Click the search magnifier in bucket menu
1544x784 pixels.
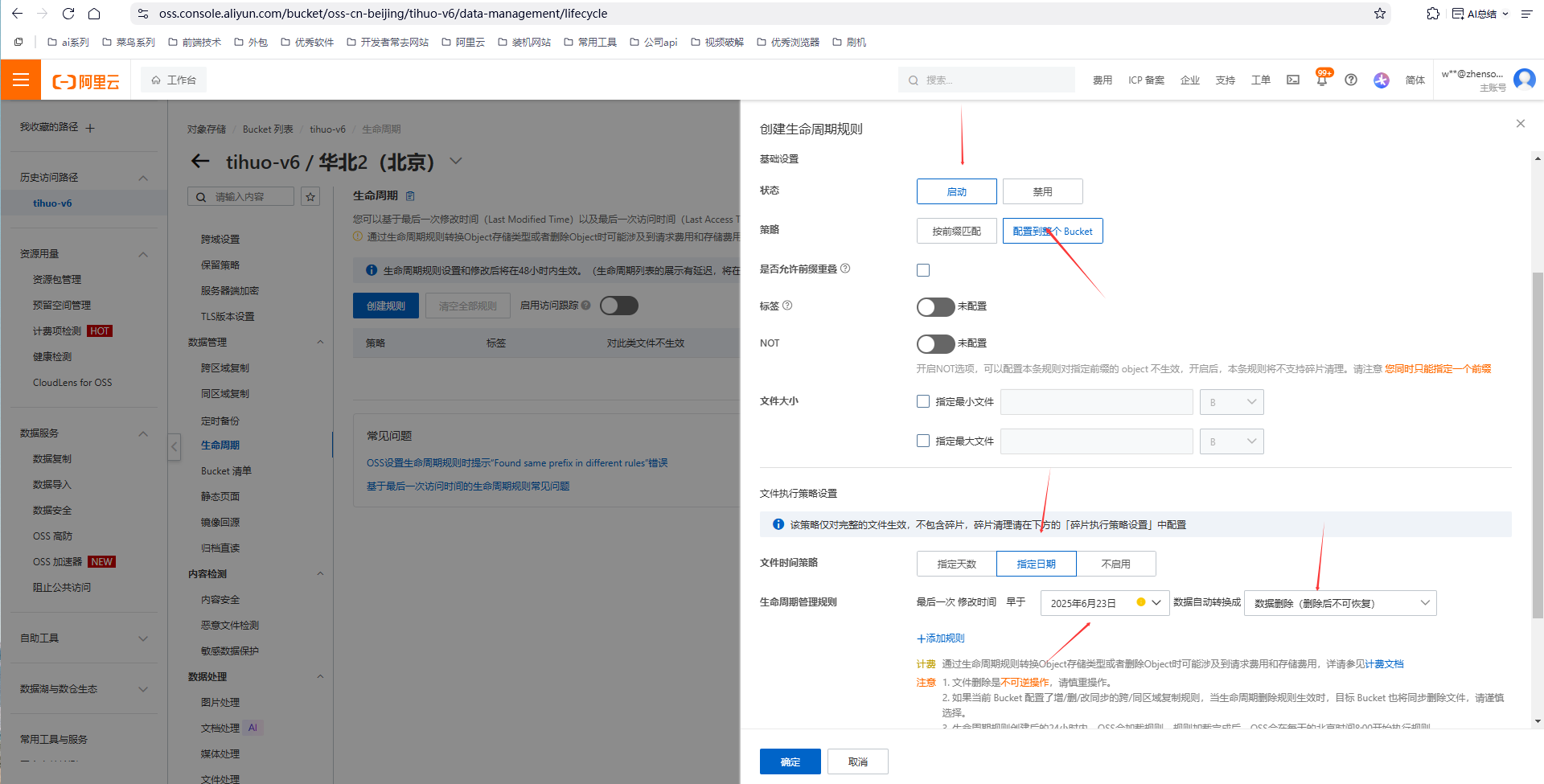[x=200, y=197]
